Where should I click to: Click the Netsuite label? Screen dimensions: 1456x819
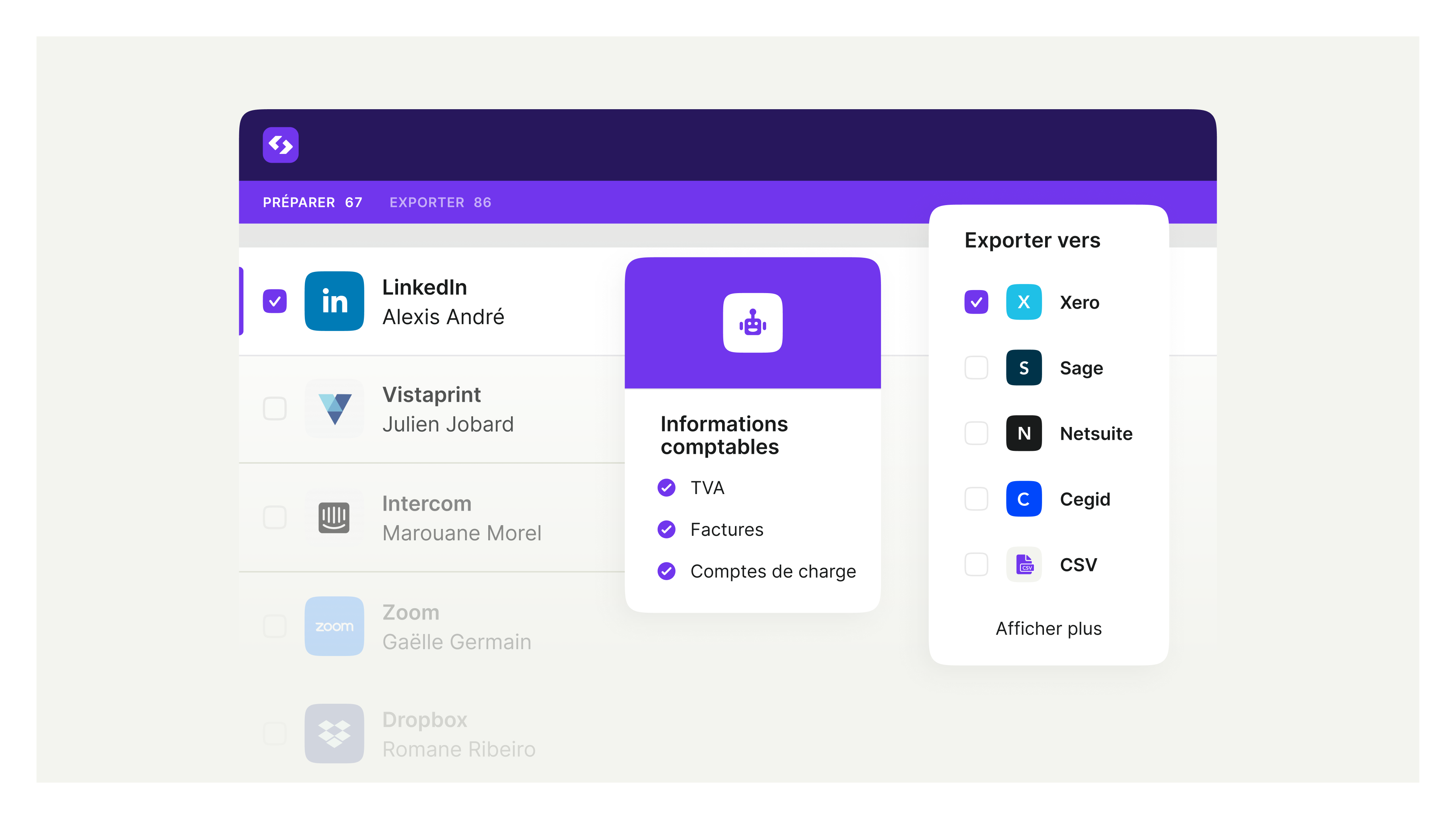[1096, 433]
